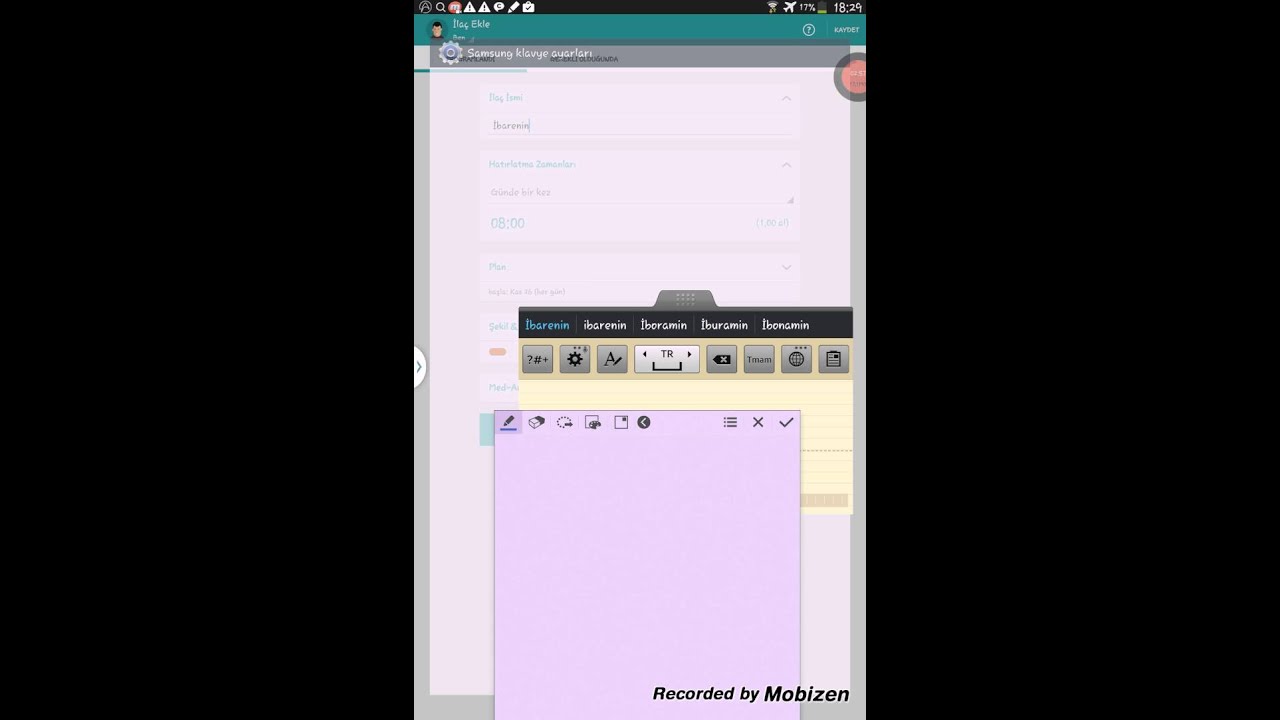1280x720 pixels.
Task: Tap the KAYDET save button
Action: click(846, 30)
